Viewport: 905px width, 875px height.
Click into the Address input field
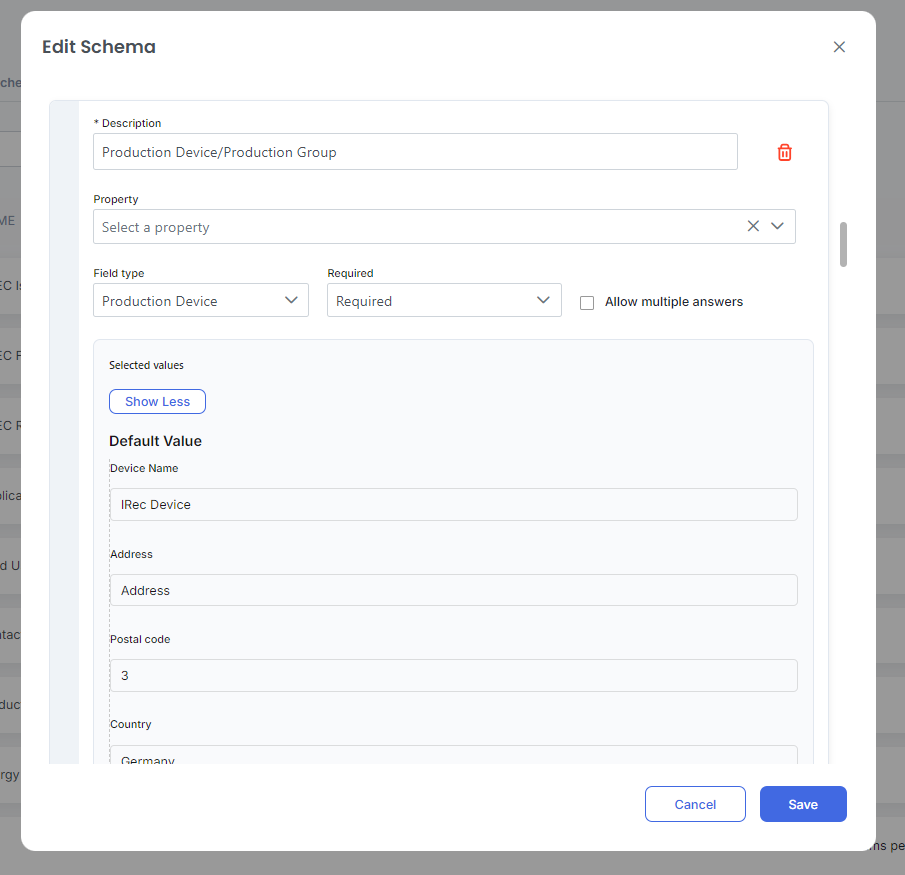click(454, 590)
